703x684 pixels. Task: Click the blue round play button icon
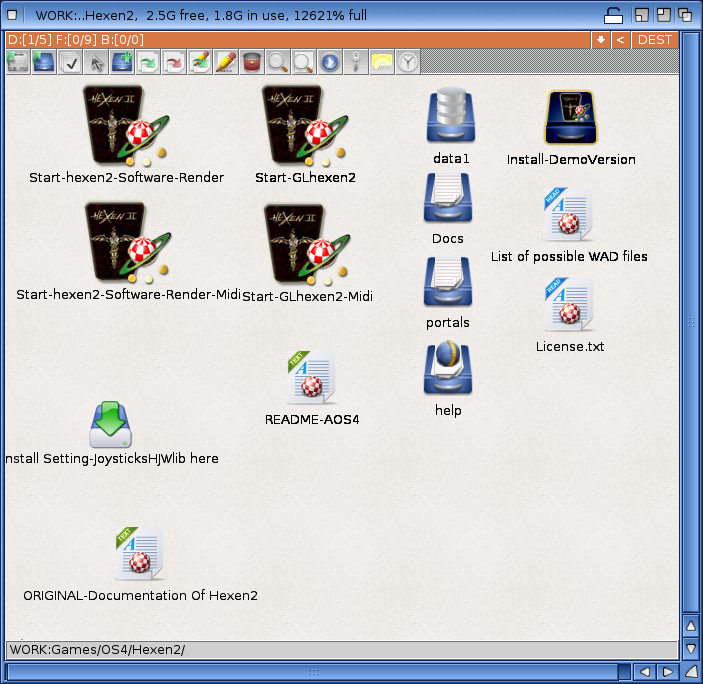pos(330,62)
